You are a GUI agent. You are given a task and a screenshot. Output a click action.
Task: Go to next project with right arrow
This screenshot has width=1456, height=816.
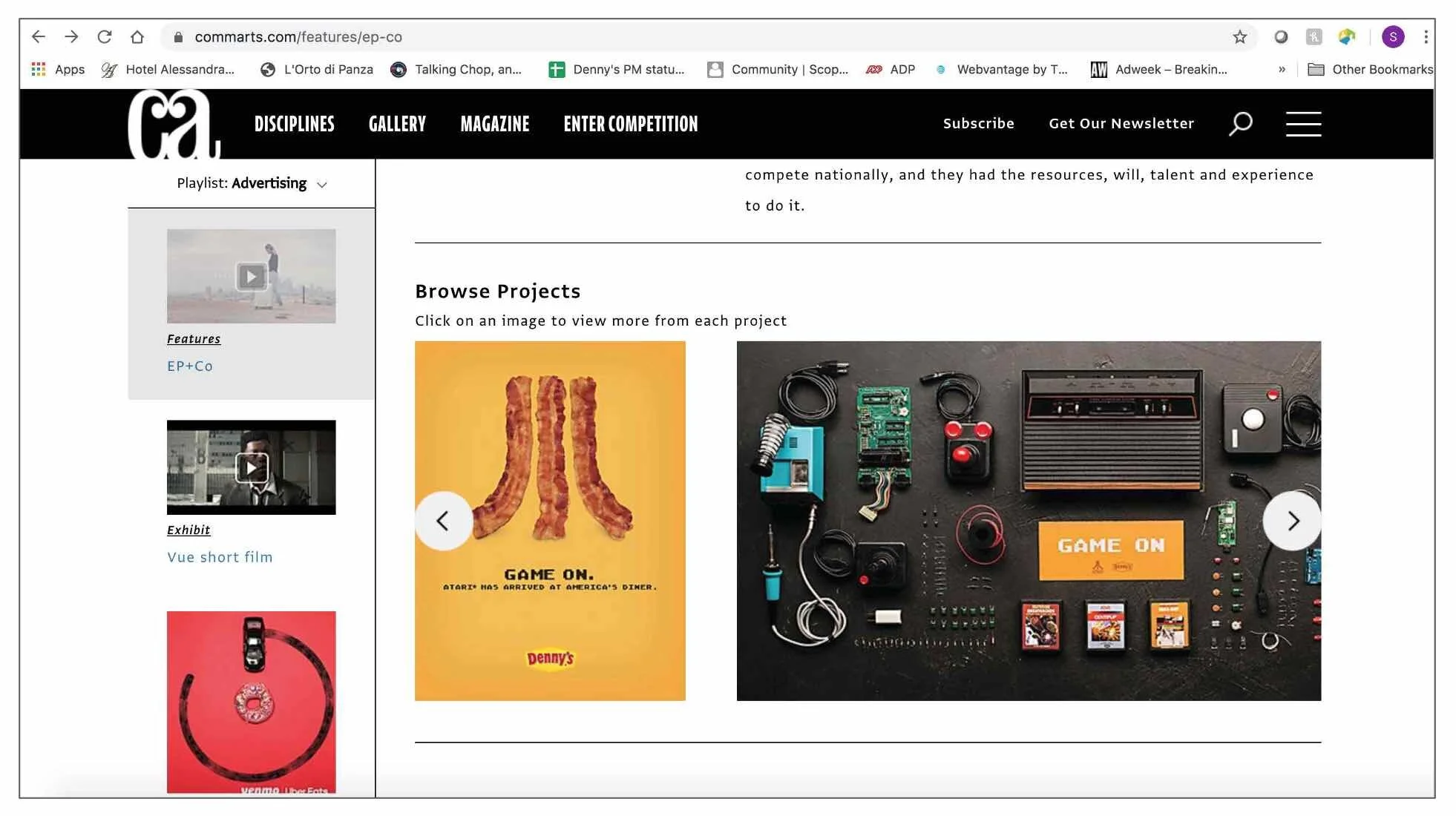point(1292,521)
